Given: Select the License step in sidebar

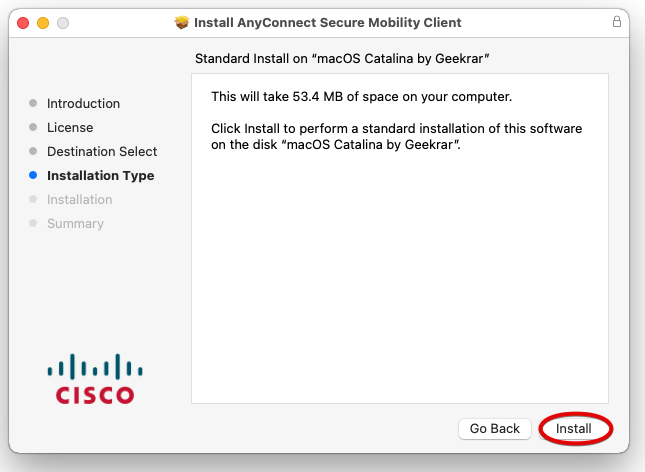Looking at the screenshot, I should point(70,128).
